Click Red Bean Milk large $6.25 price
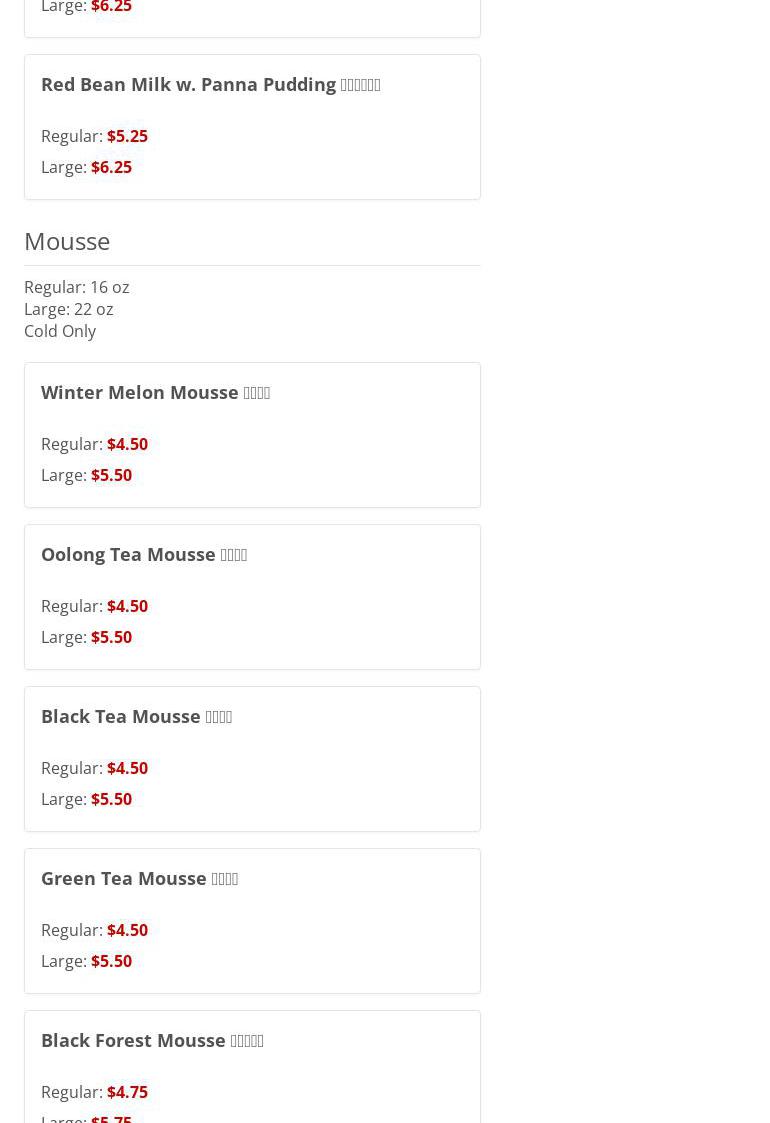770x1123 pixels. (111, 167)
